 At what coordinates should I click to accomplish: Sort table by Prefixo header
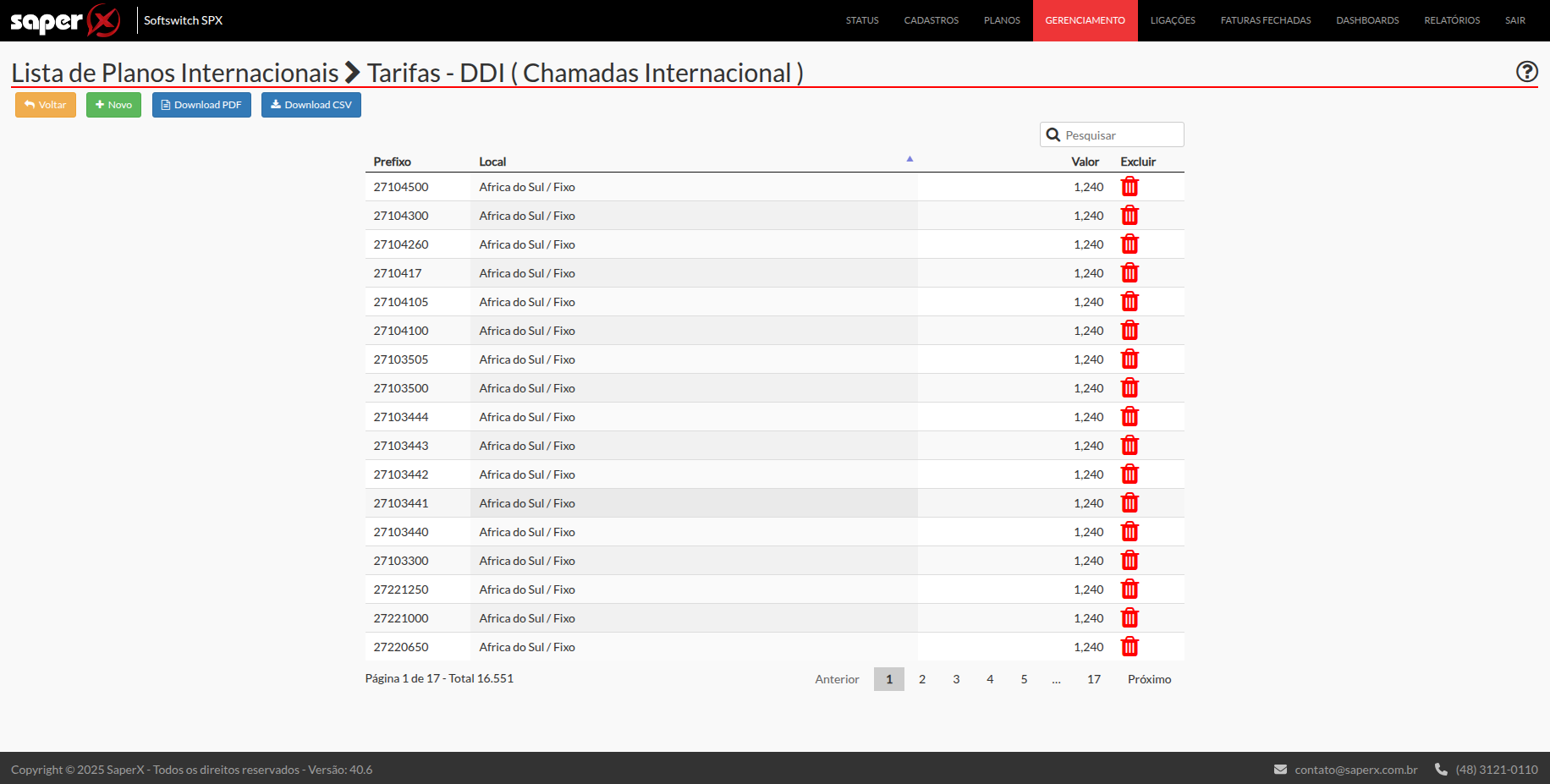pyautogui.click(x=392, y=162)
